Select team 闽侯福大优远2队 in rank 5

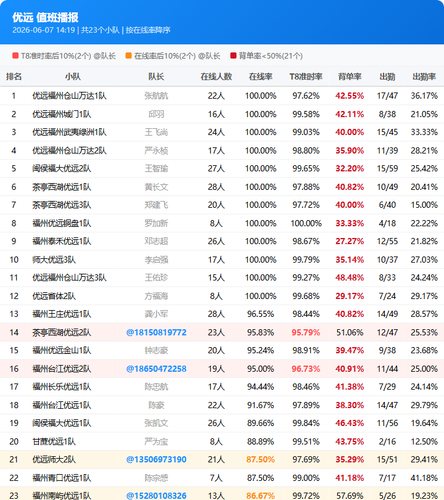click(x=62, y=169)
